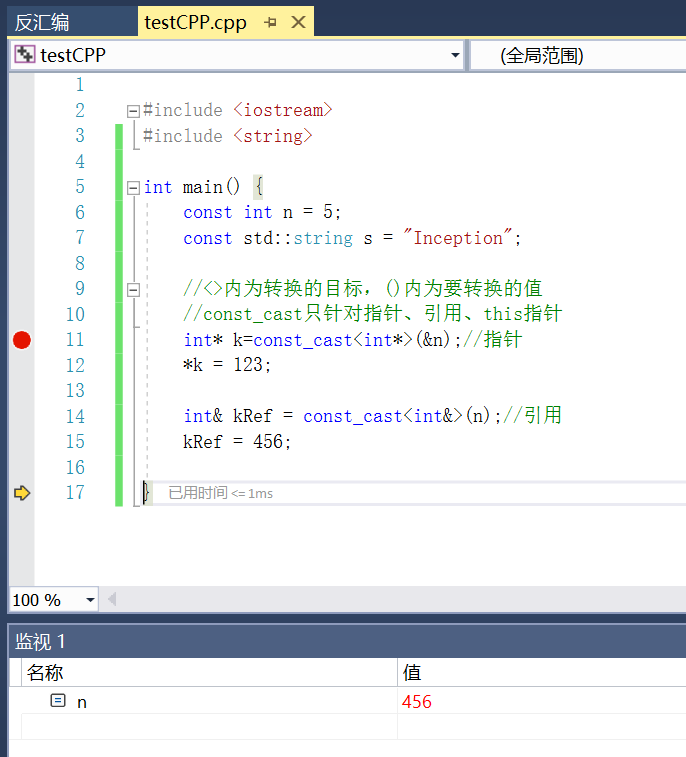This screenshot has width=686, height=757.
Task: Click the 监视 1 panel title
Action: 40,642
